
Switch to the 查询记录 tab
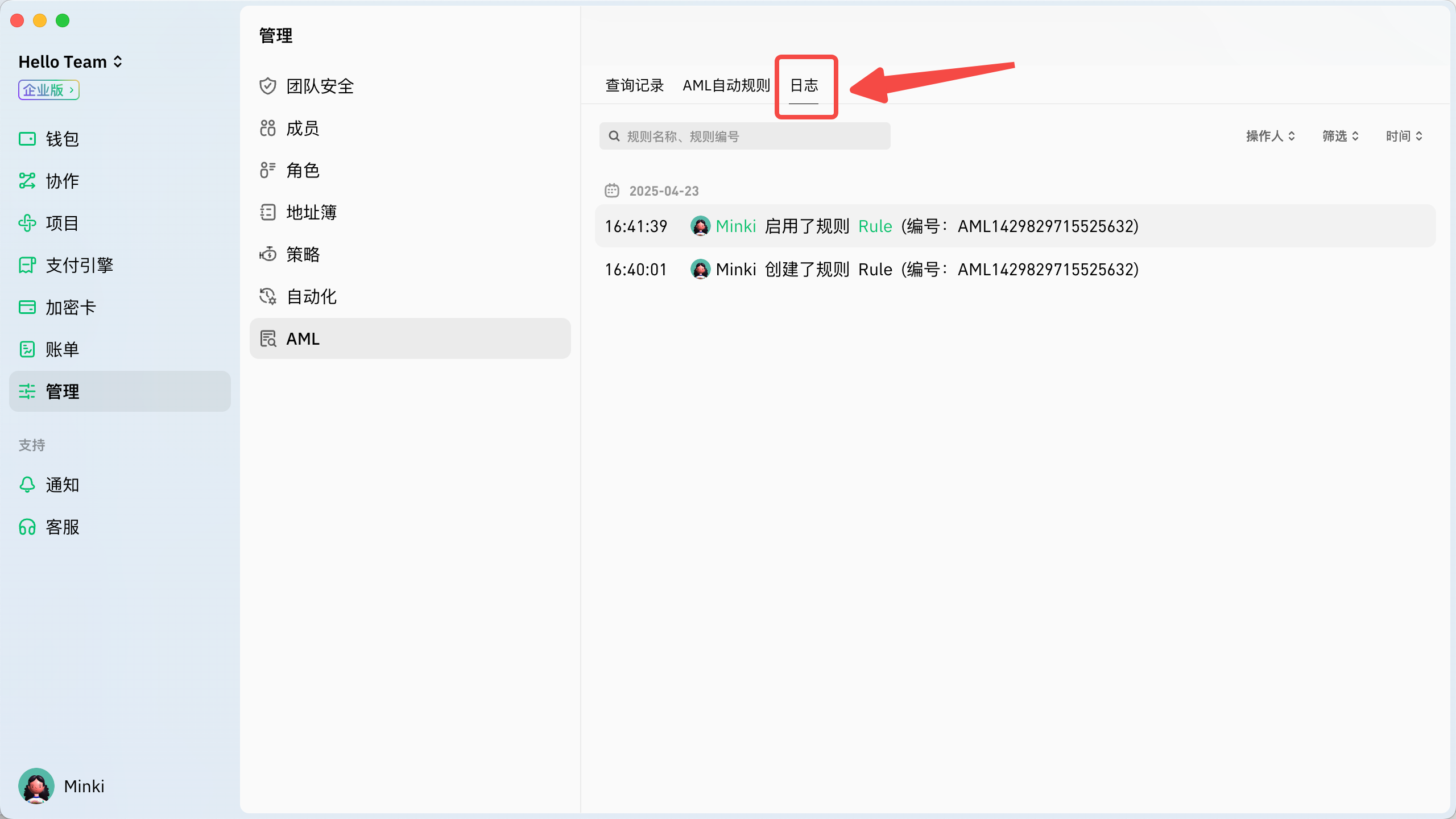tap(634, 85)
